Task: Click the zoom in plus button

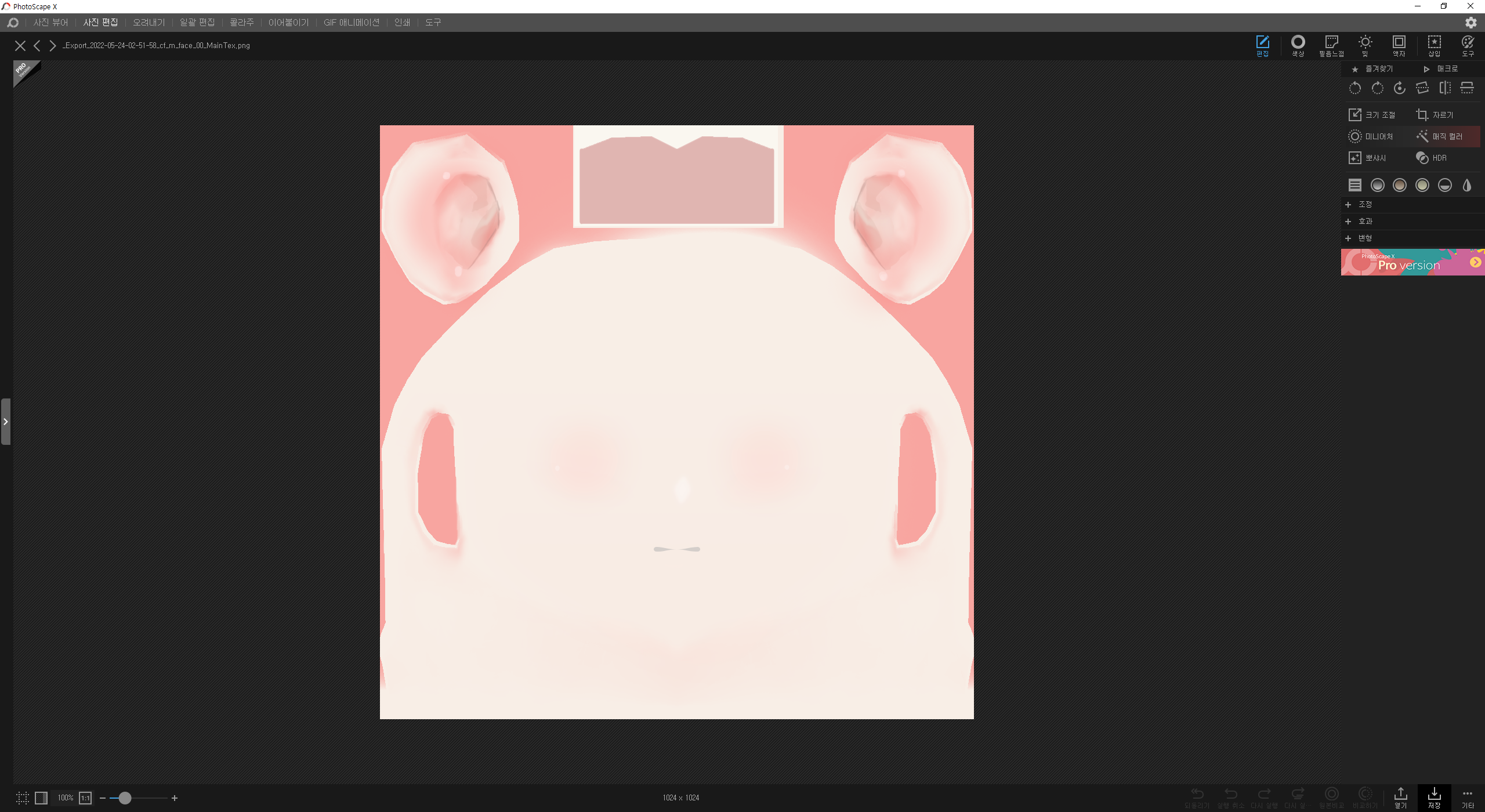Action: coord(175,798)
